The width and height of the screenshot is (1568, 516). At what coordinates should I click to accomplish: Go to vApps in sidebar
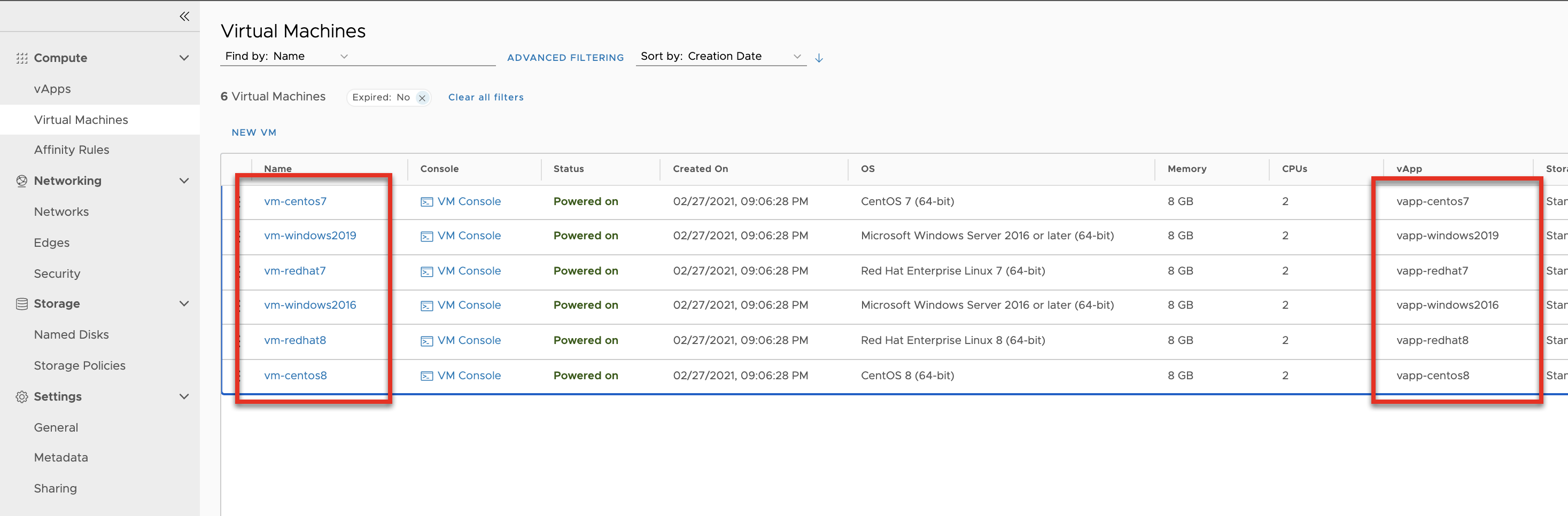pyautogui.click(x=52, y=89)
